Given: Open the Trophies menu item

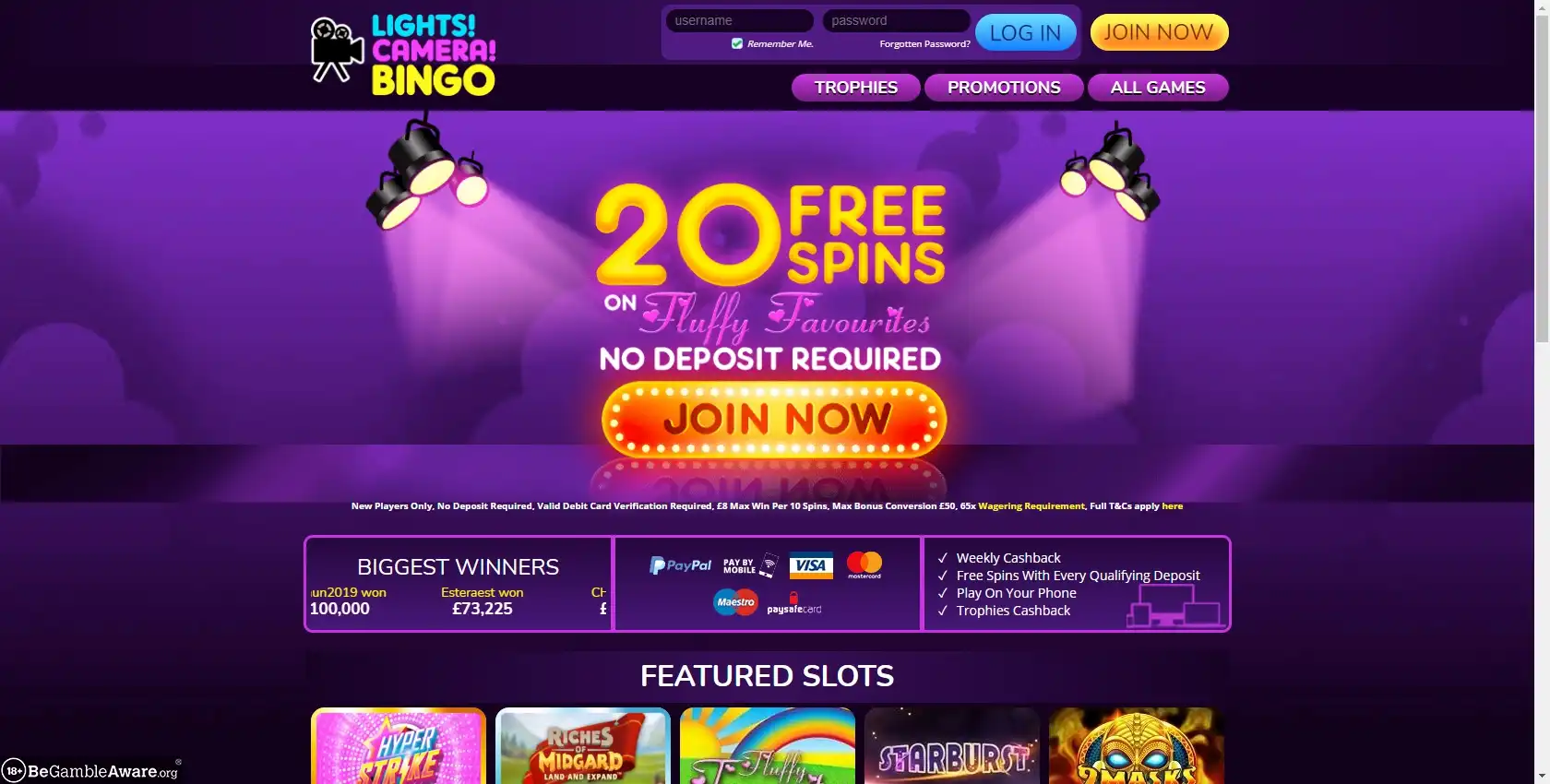Looking at the screenshot, I should coord(855,88).
